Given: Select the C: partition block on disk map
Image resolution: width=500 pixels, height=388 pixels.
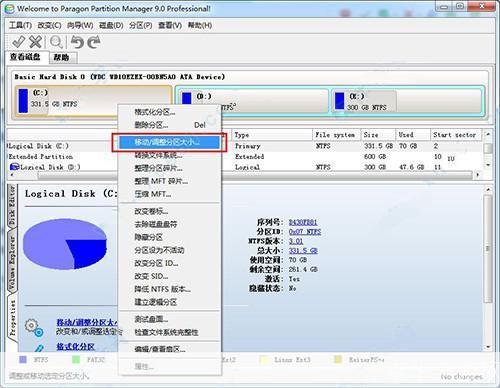Looking at the screenshot, I should [x=92, y=101].
